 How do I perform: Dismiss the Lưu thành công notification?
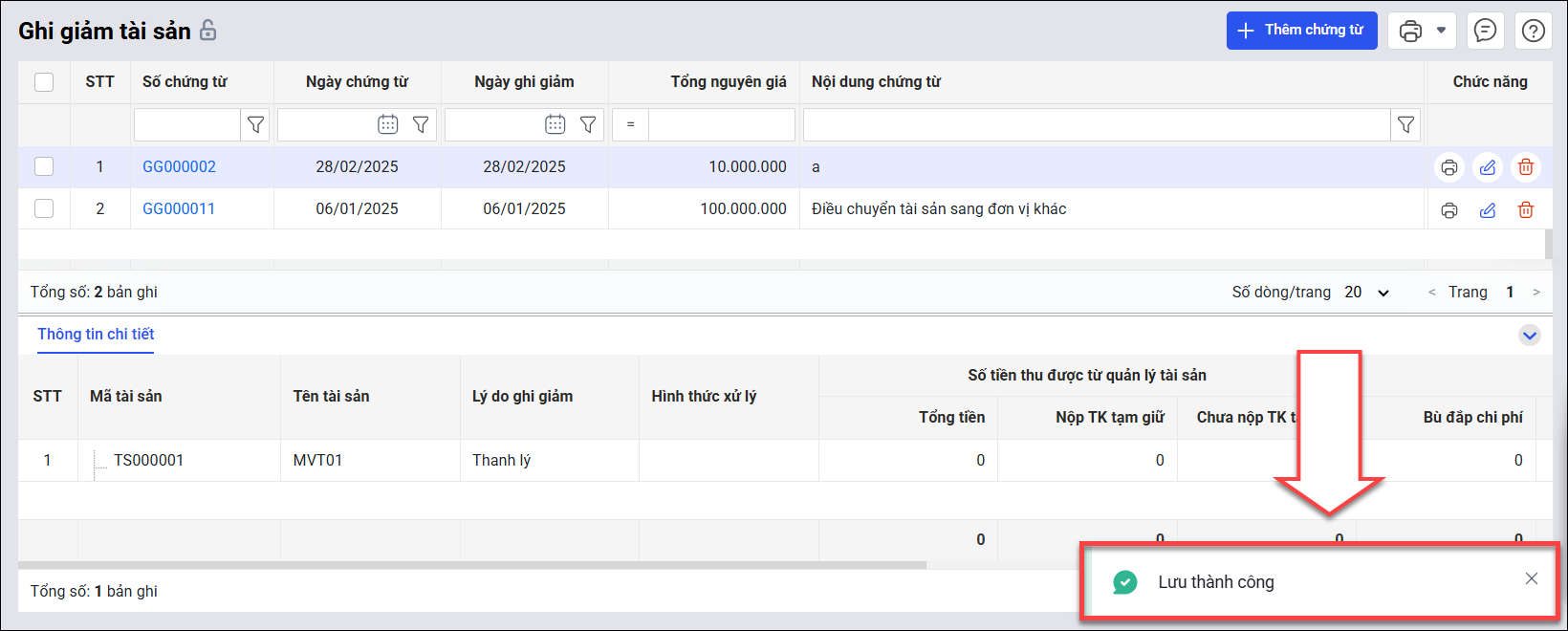(1532, 578)
